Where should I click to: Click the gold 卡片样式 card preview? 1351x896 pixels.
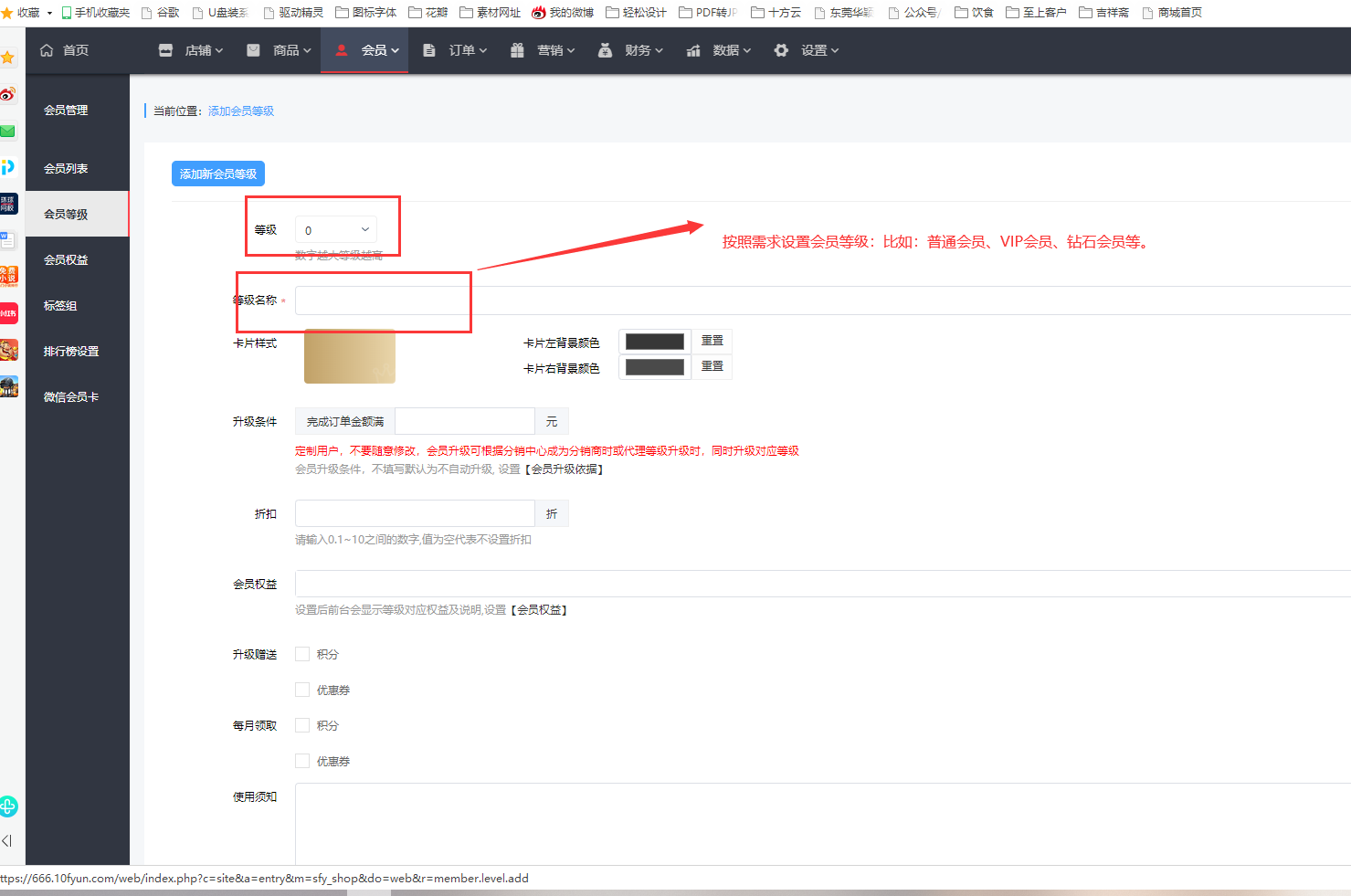350,356
